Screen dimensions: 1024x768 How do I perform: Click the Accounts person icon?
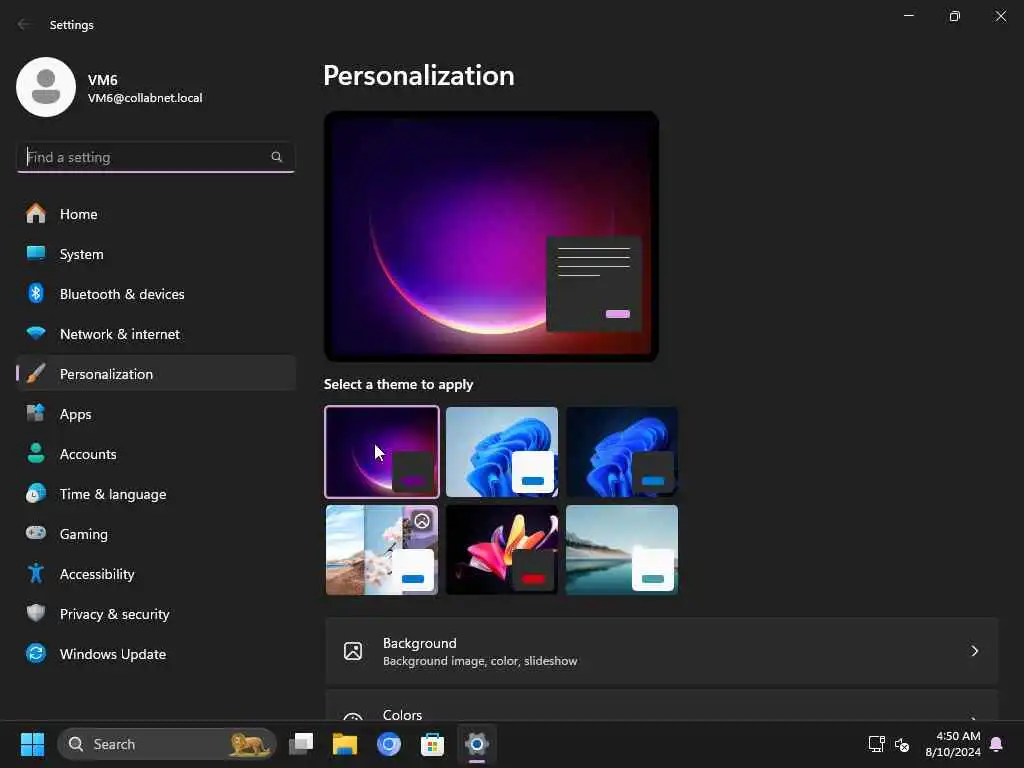coord(36,453)
